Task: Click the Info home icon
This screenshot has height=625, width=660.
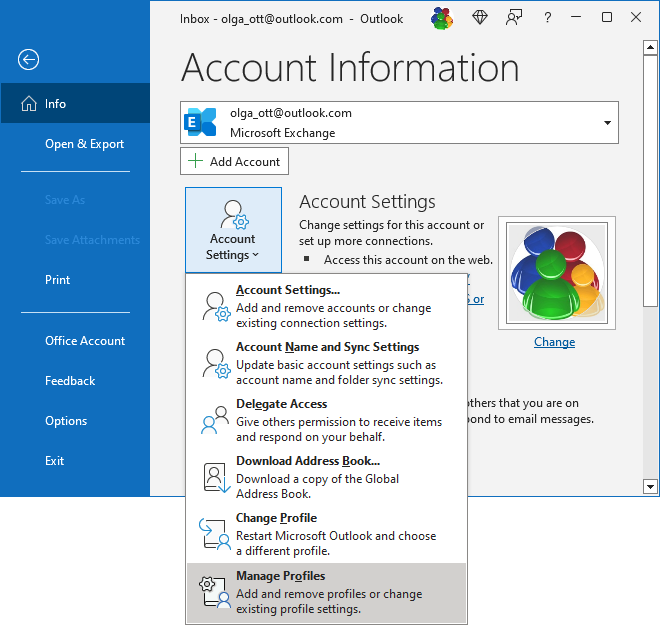Action: (x=29, y=103)
